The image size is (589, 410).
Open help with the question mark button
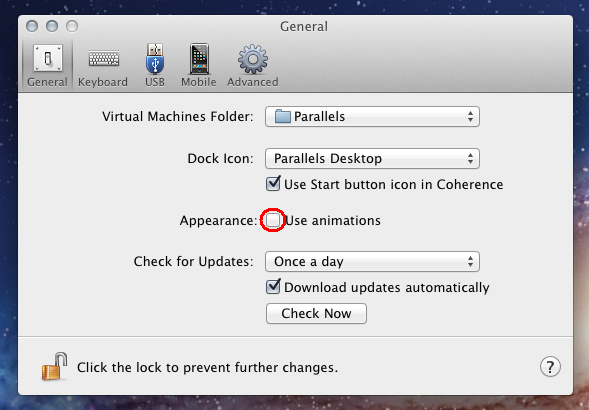550,366
